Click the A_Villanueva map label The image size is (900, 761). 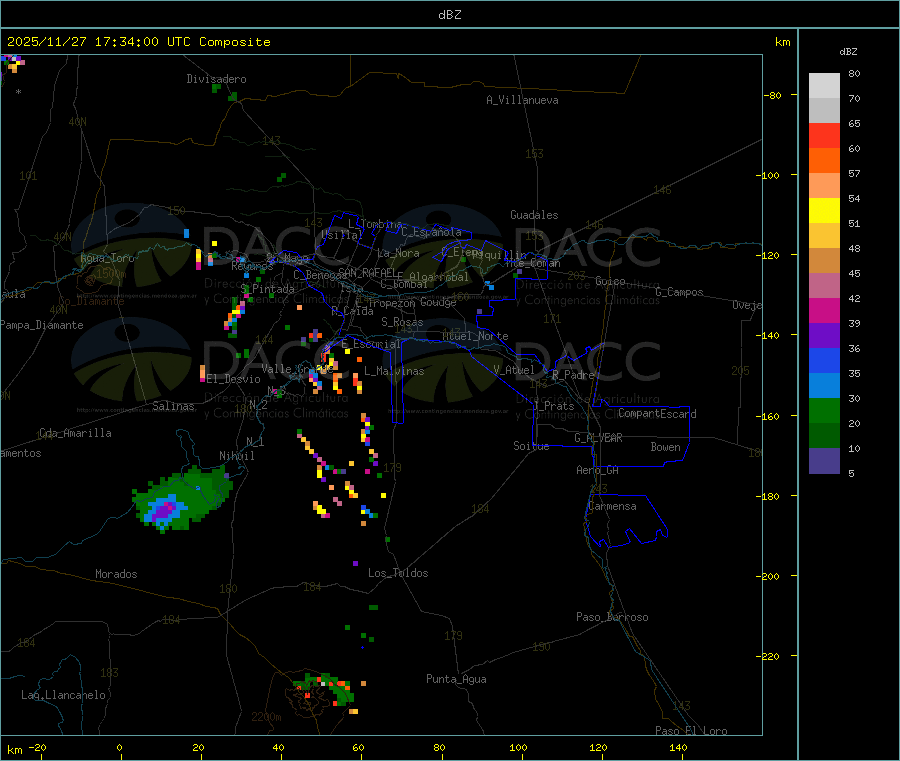tap(522, 100)
